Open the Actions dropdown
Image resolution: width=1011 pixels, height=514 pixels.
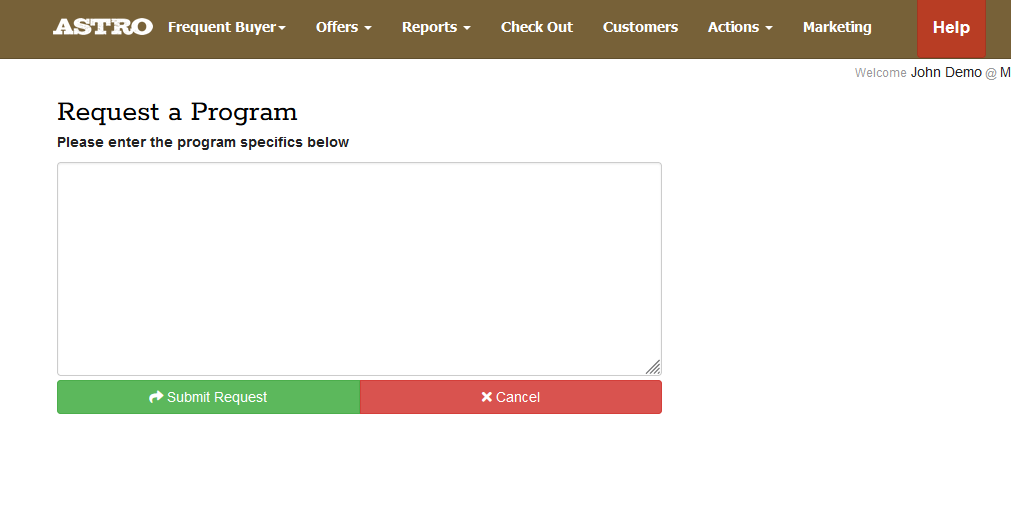click(x=740, y=27)
